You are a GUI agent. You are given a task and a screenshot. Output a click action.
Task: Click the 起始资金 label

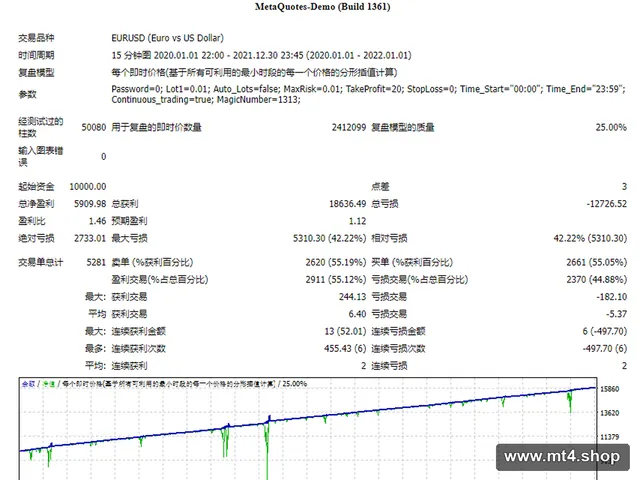[x=36, y=187]
